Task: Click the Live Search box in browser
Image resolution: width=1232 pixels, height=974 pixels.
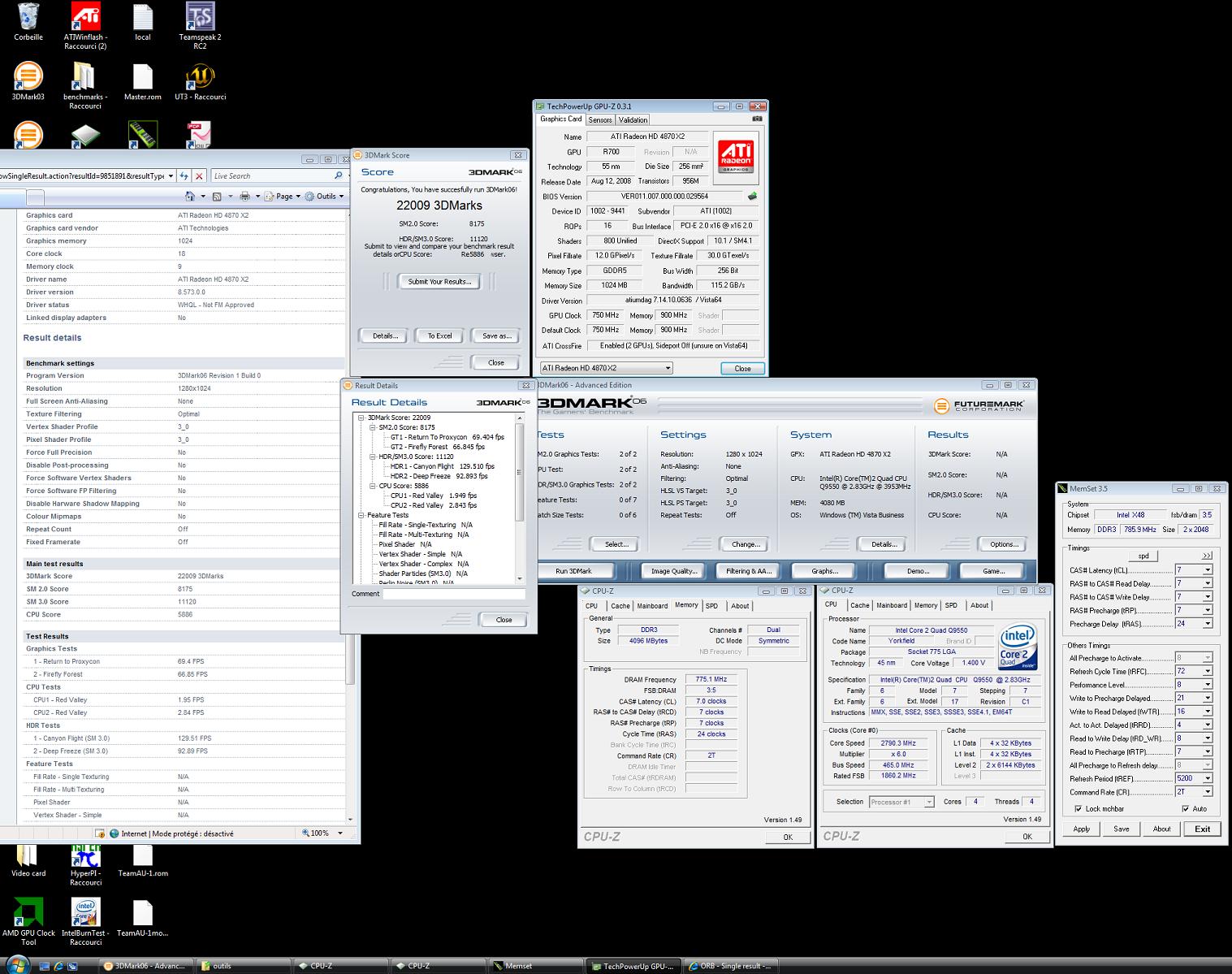Action: pos(272,175)
